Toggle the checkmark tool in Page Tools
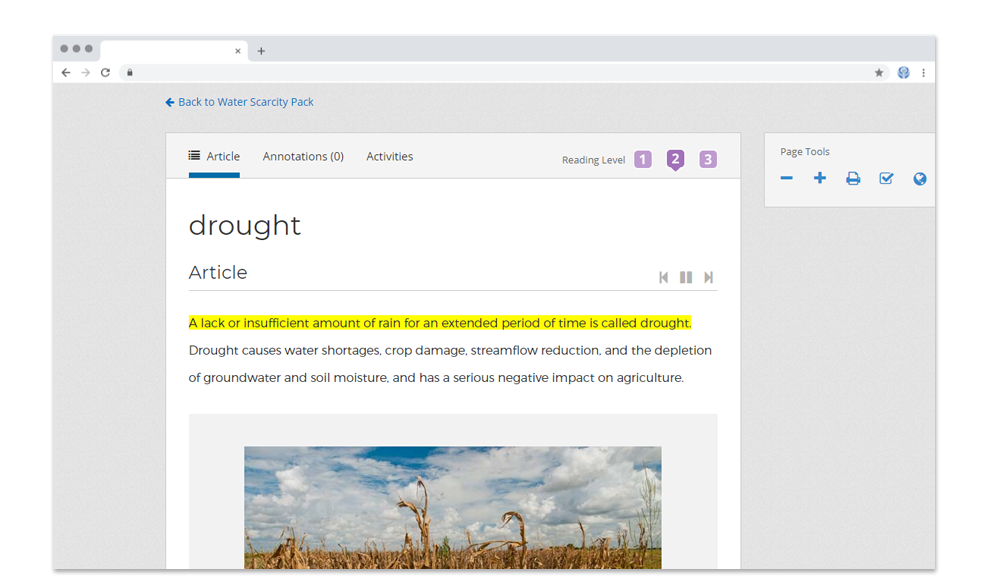Image resolution: width=990 pixels, height=576 pixels. click(886, 179)
